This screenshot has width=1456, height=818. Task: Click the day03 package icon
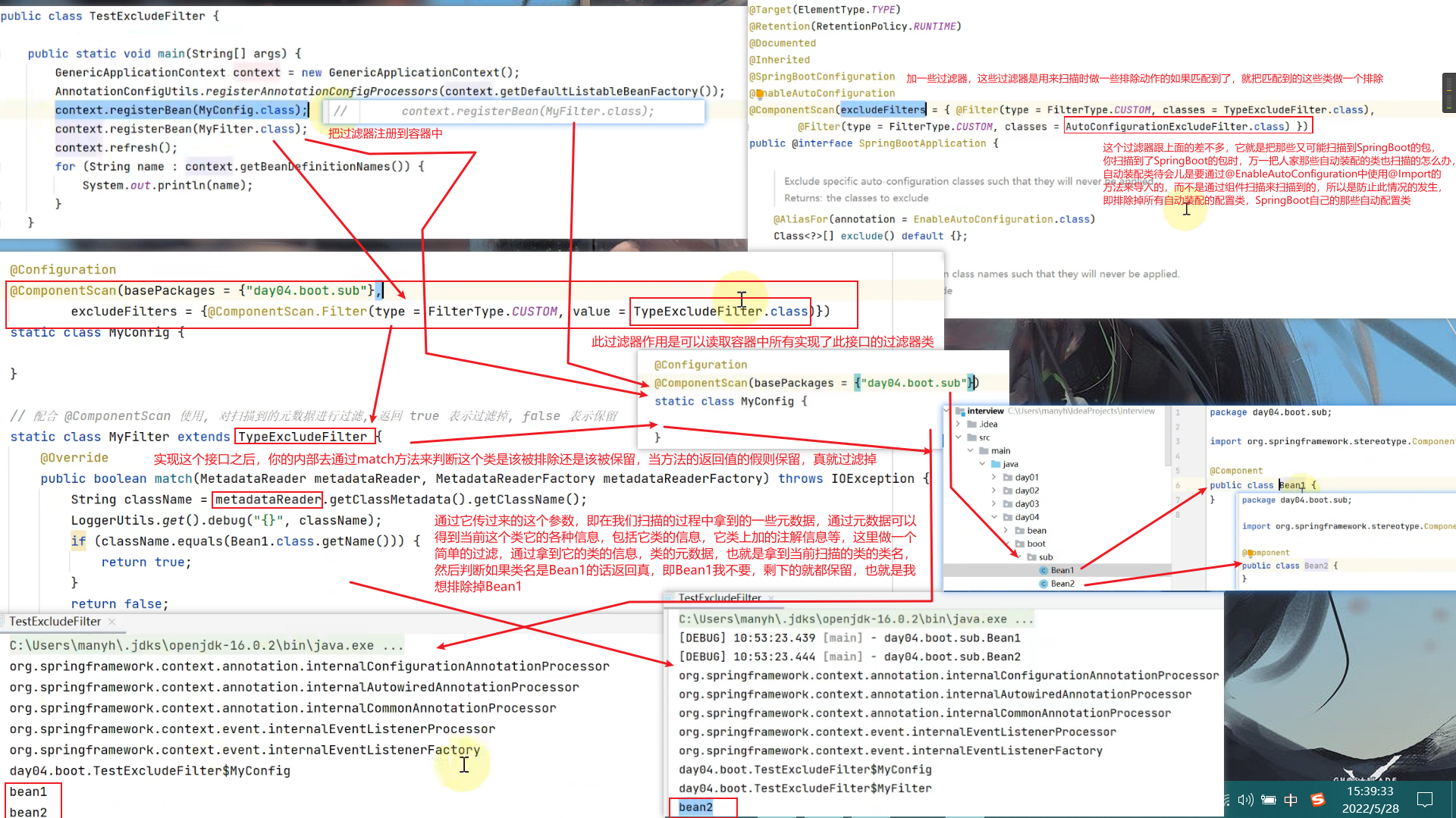tap(1008, 504)
